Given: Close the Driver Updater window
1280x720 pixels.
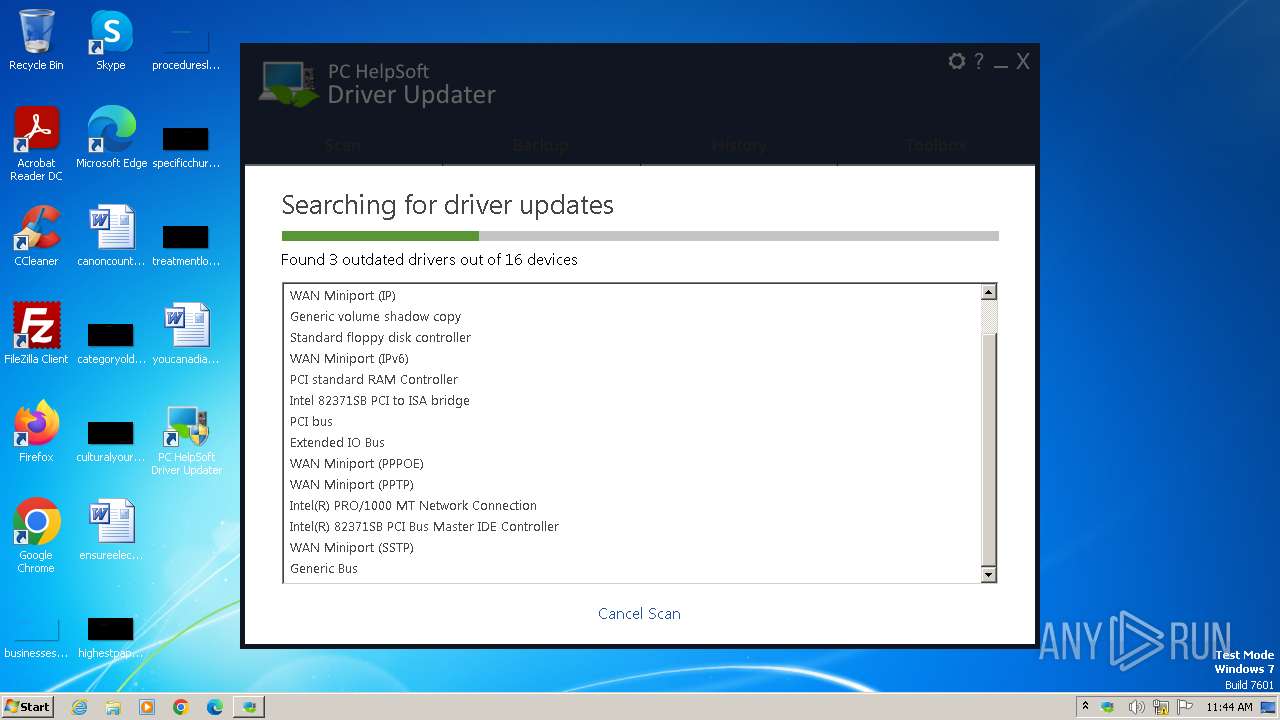Looking at the screenshot, I should [1023, 62].
